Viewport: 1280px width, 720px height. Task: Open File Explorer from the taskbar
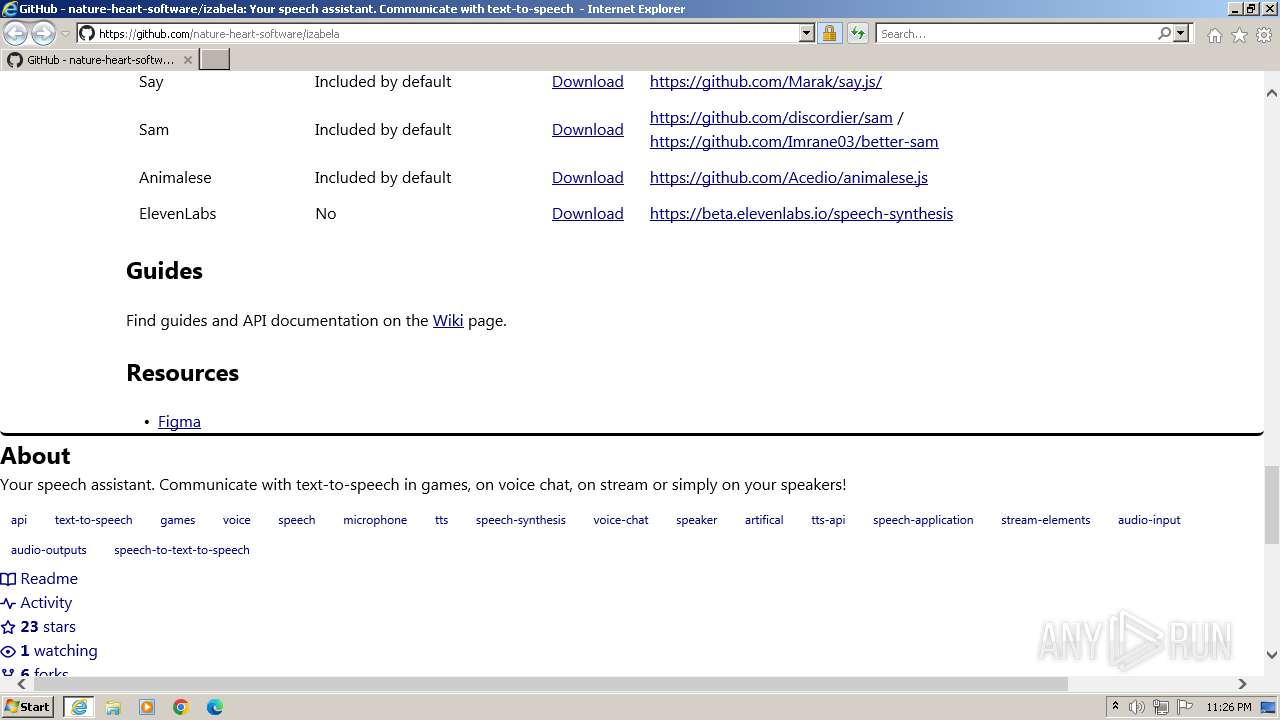(x=113, y=707)
